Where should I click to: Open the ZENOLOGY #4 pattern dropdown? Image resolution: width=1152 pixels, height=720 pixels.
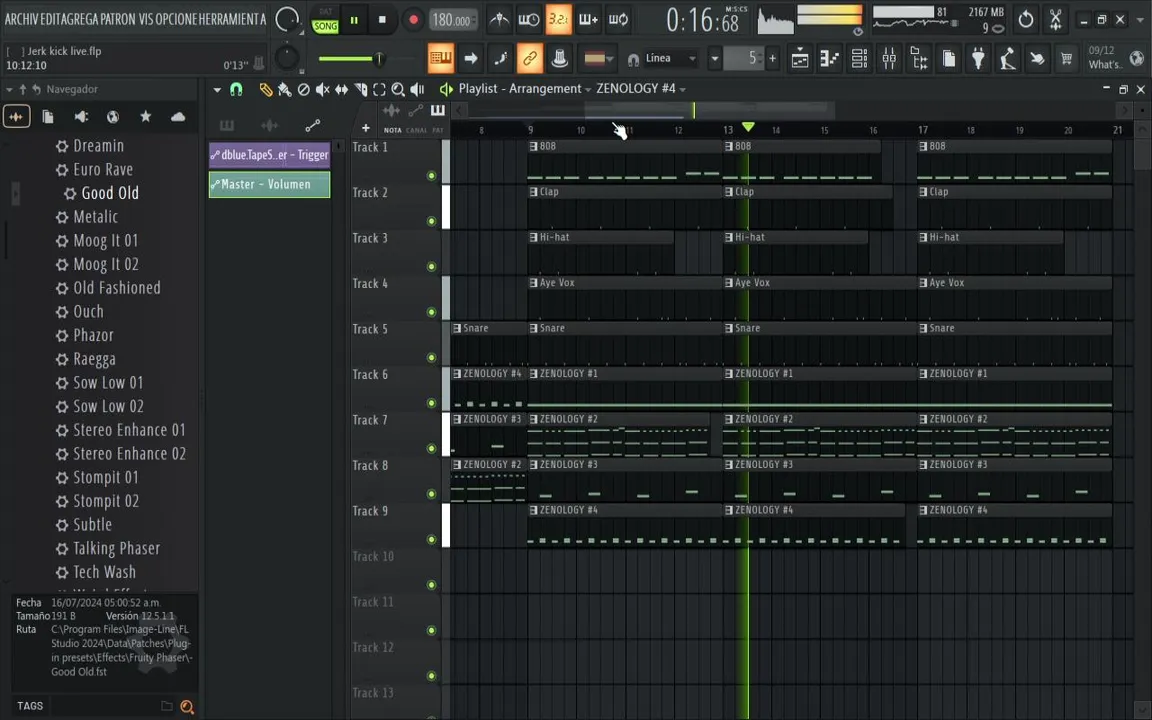coord(683,90)
